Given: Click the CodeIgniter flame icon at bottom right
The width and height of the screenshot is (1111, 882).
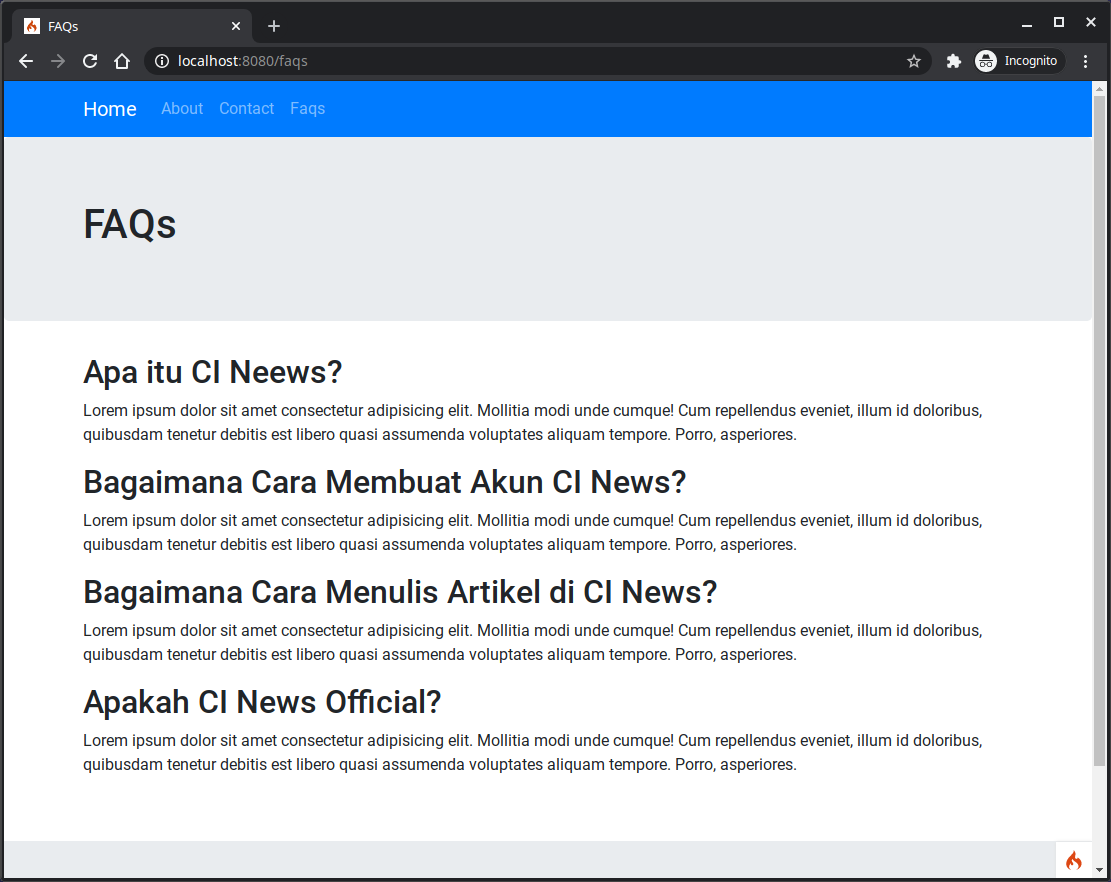Looking at the screenshot, I should pos(1073,860).
